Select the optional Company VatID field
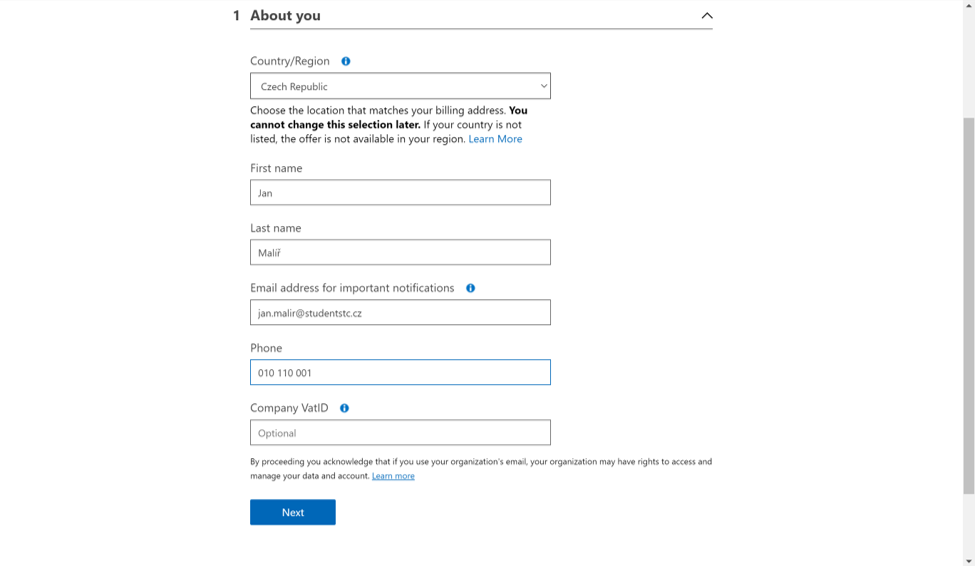This screenshot has width=975, height=566. pyautogui.click(x=400, y=433)
